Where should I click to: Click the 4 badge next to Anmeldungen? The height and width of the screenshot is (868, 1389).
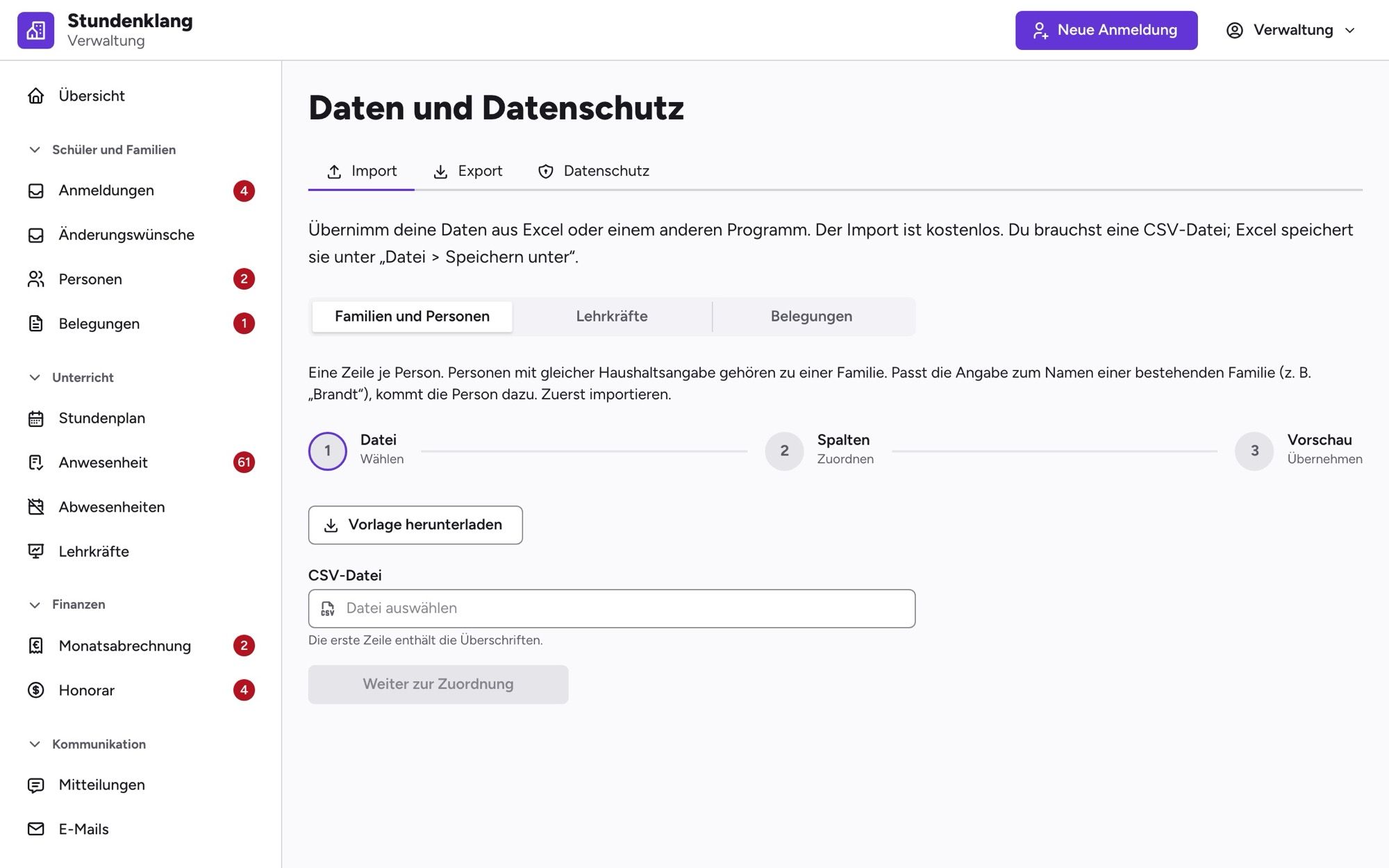pos(244,190)
